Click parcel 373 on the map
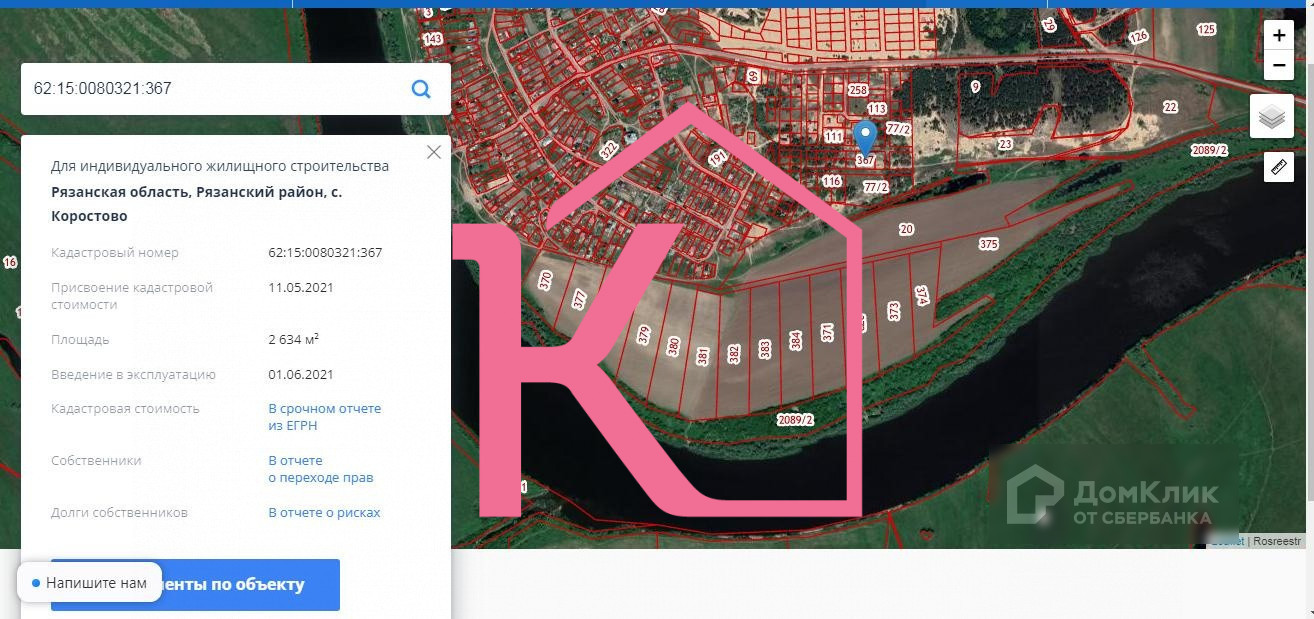 894,311
